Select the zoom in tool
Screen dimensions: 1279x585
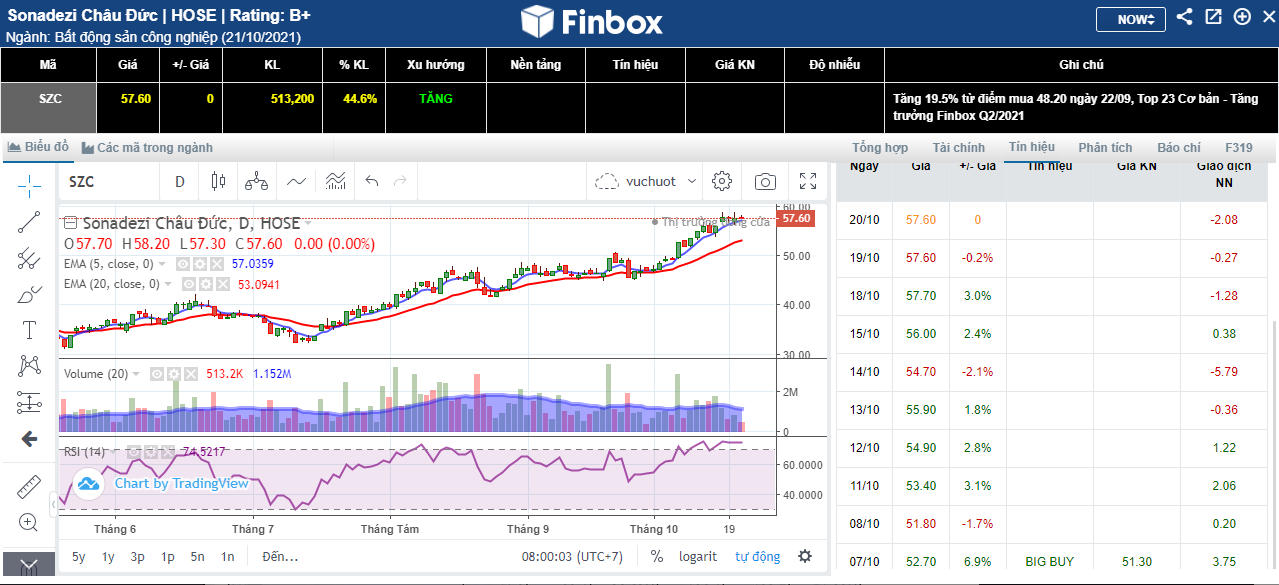(29, 522)
